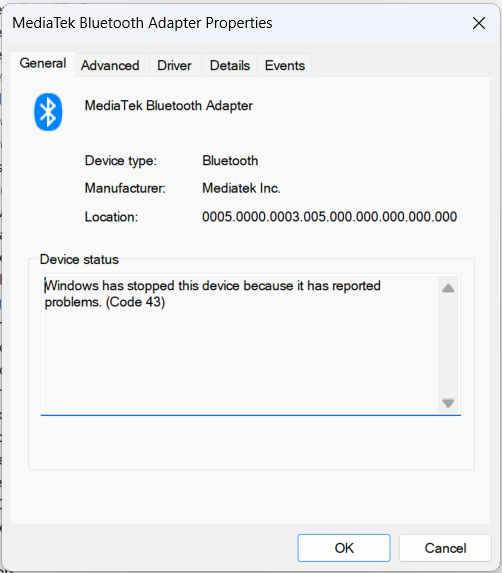
Task: View the Events tab
Action: [x=285, y=66]
